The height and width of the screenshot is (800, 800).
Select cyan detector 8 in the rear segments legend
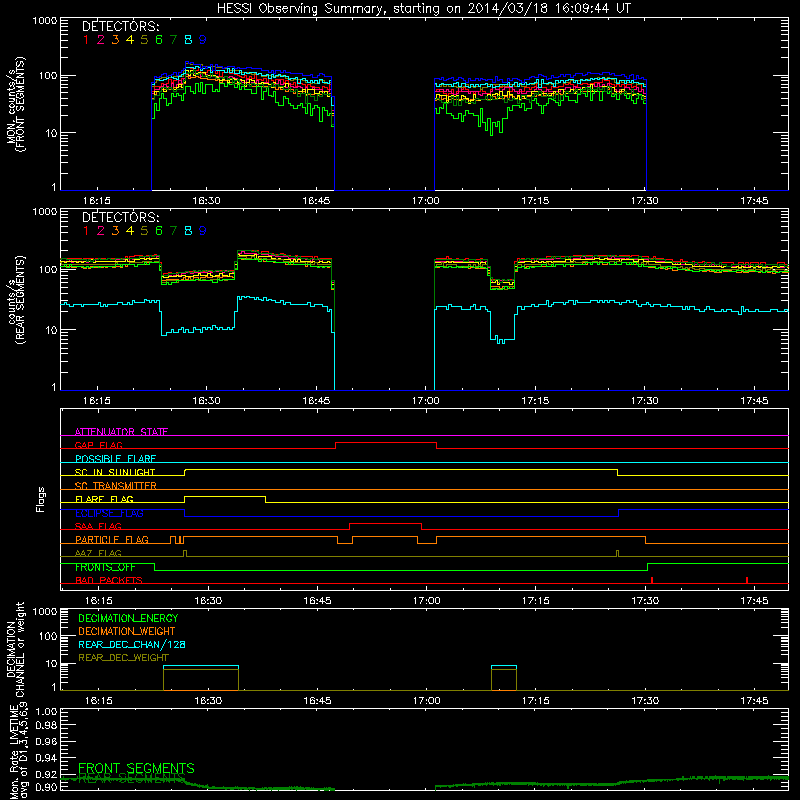click(x=188, y=231)
